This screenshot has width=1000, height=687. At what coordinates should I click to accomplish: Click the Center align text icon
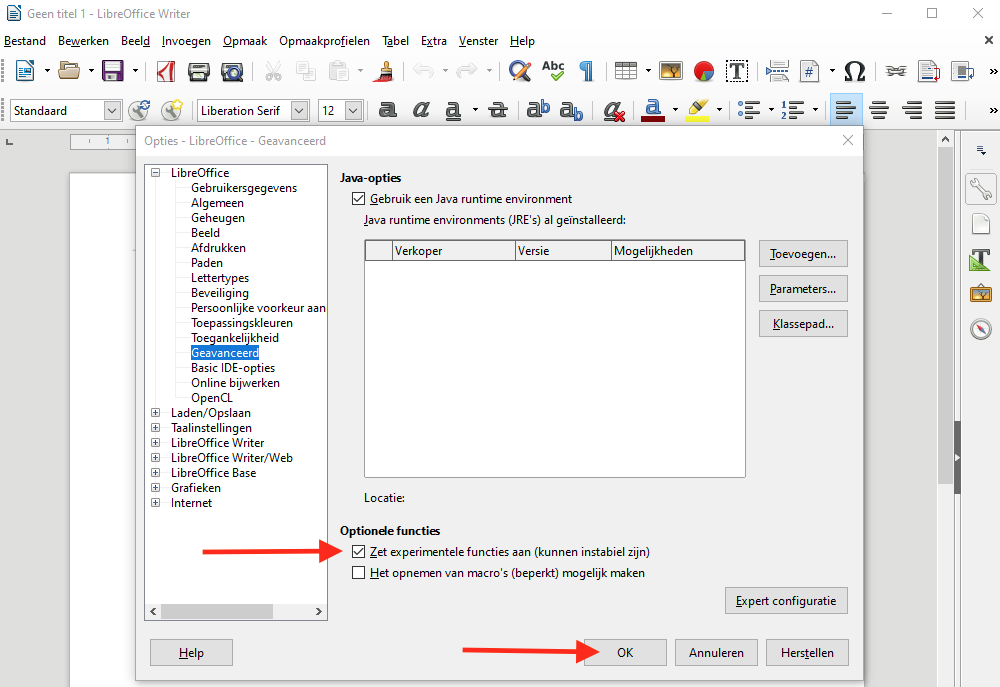[x=879, y=110]
